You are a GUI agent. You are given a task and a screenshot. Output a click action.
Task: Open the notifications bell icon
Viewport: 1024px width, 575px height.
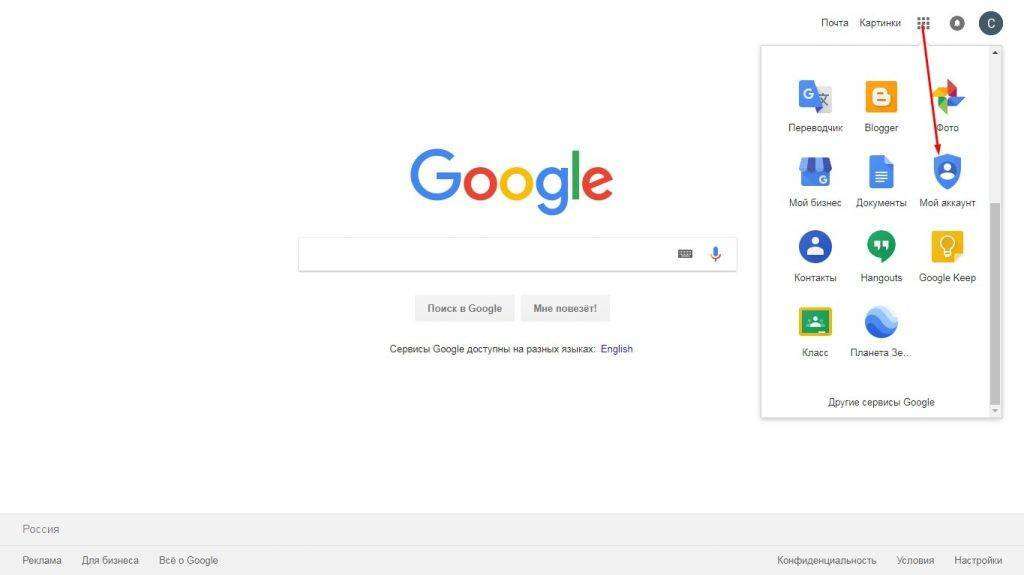tap(957, 24)
